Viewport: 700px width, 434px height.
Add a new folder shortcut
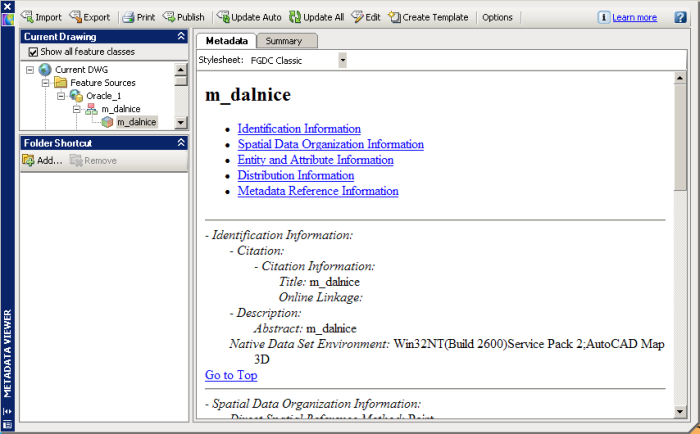point(42,160)
